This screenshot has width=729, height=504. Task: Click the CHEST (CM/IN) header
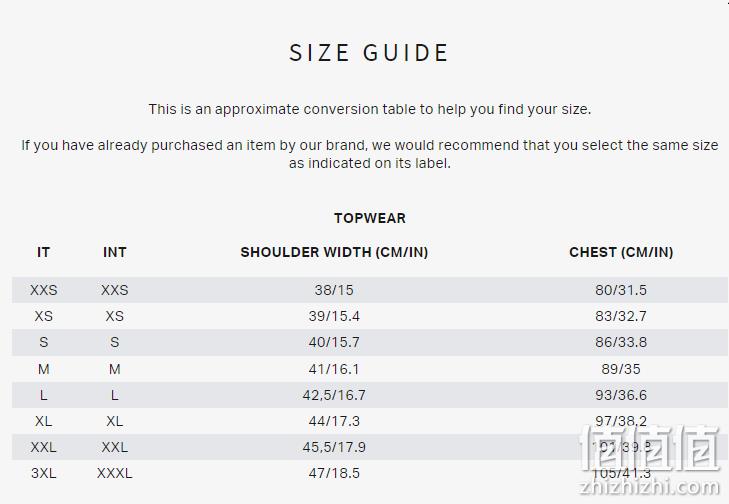point(621,252)
